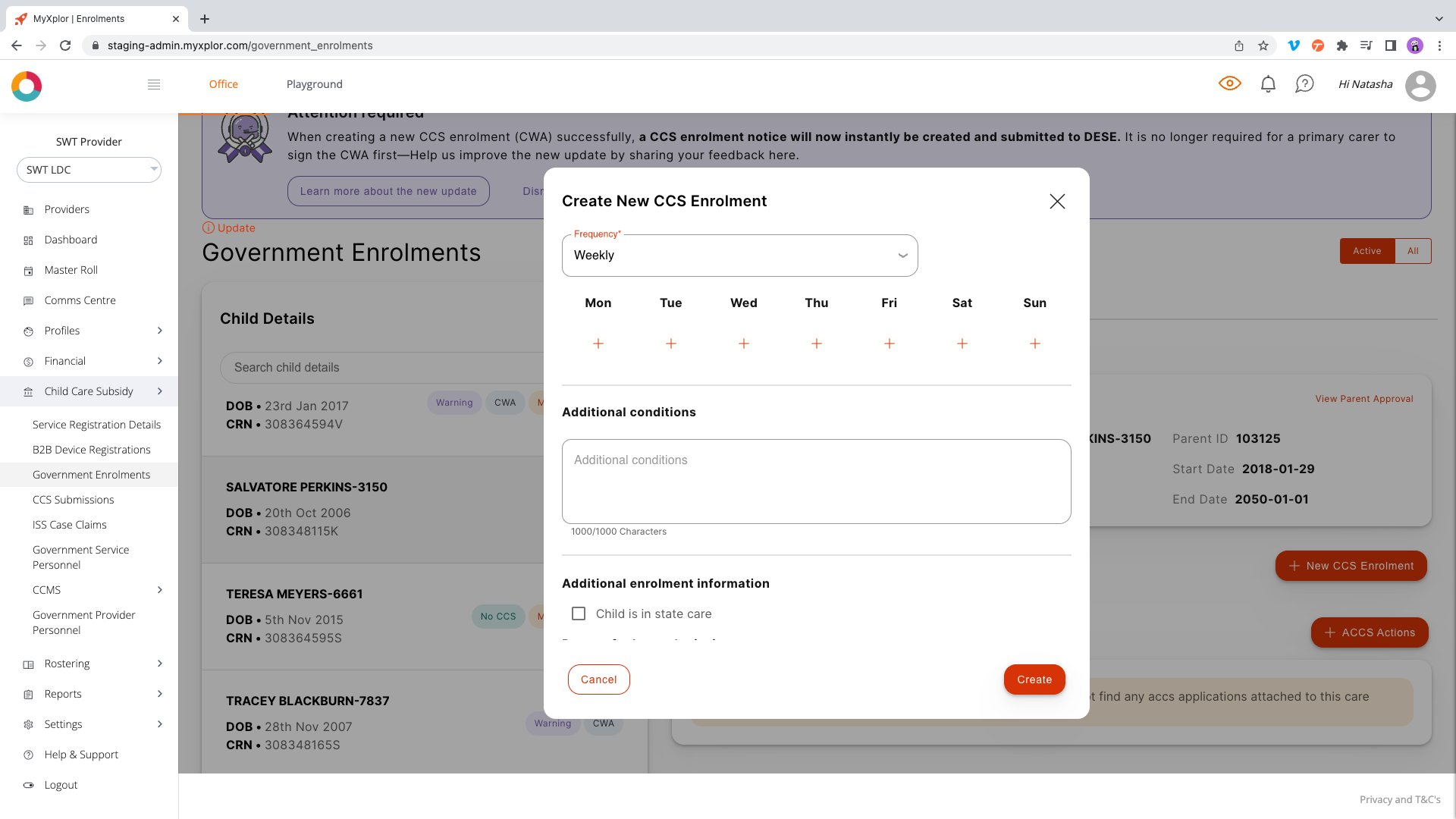Select Government Enrolments in the sidebar
1456x819 pixels.
(91, 474)
